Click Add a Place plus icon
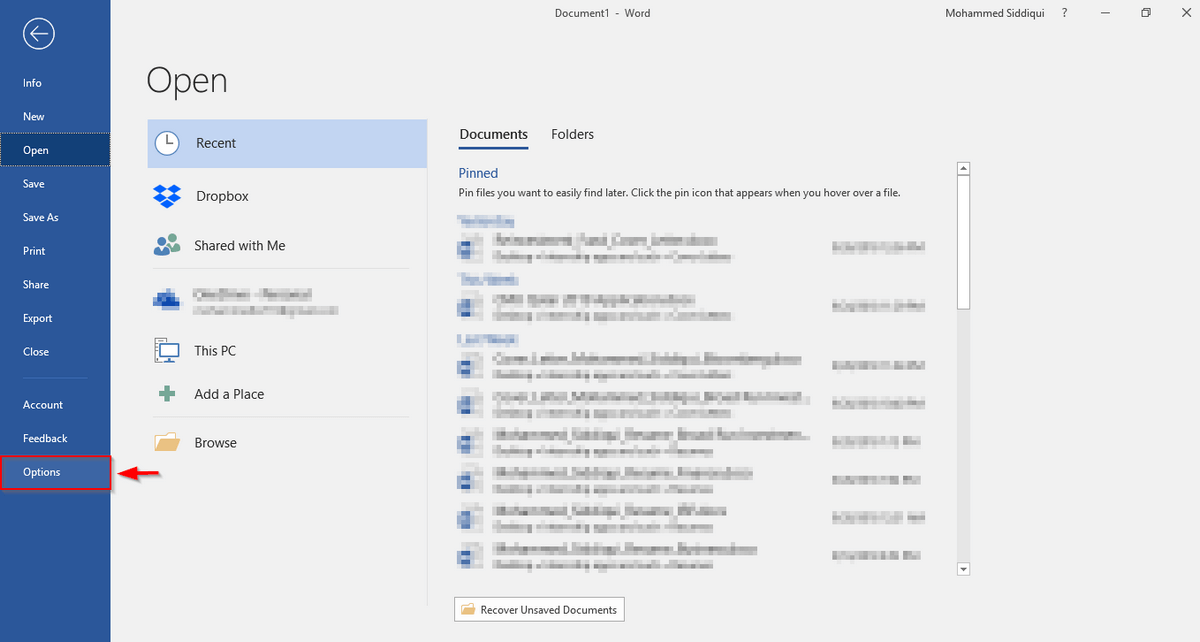 point(167,394)
